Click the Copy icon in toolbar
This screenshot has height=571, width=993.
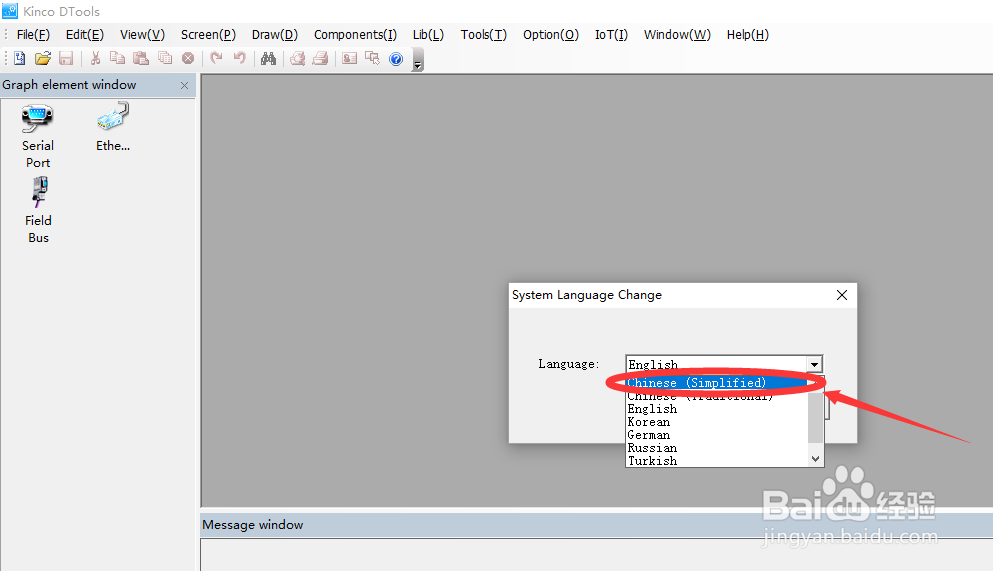click(x=117, y=58)
